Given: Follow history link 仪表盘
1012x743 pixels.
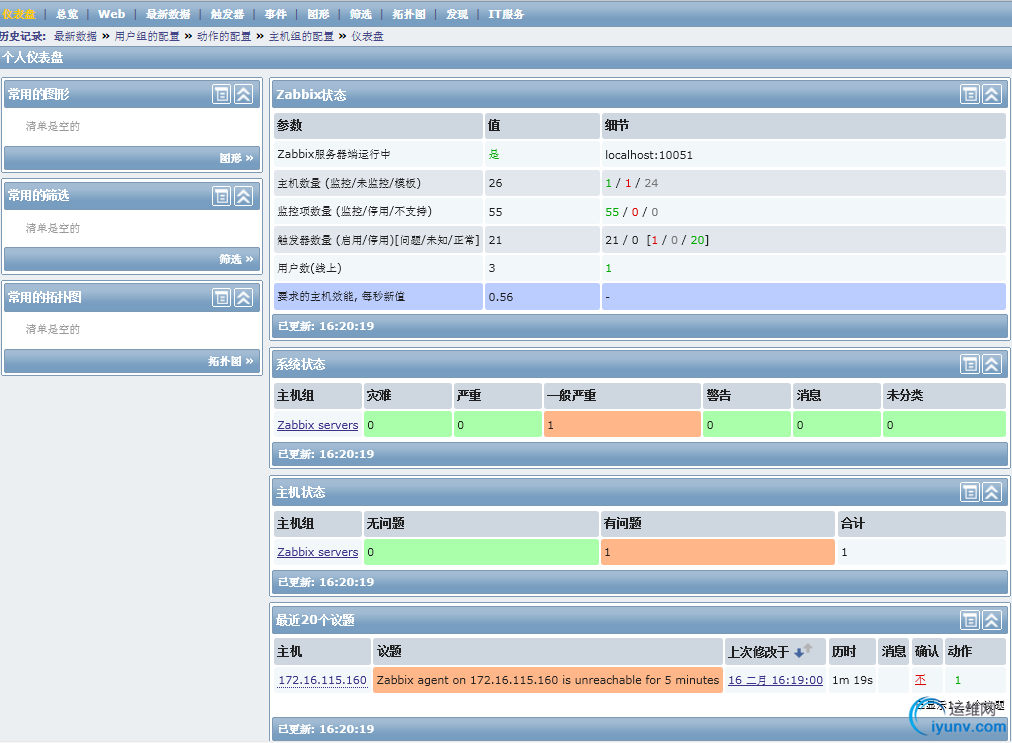Looking at the screenshot, I should point(367,36).
